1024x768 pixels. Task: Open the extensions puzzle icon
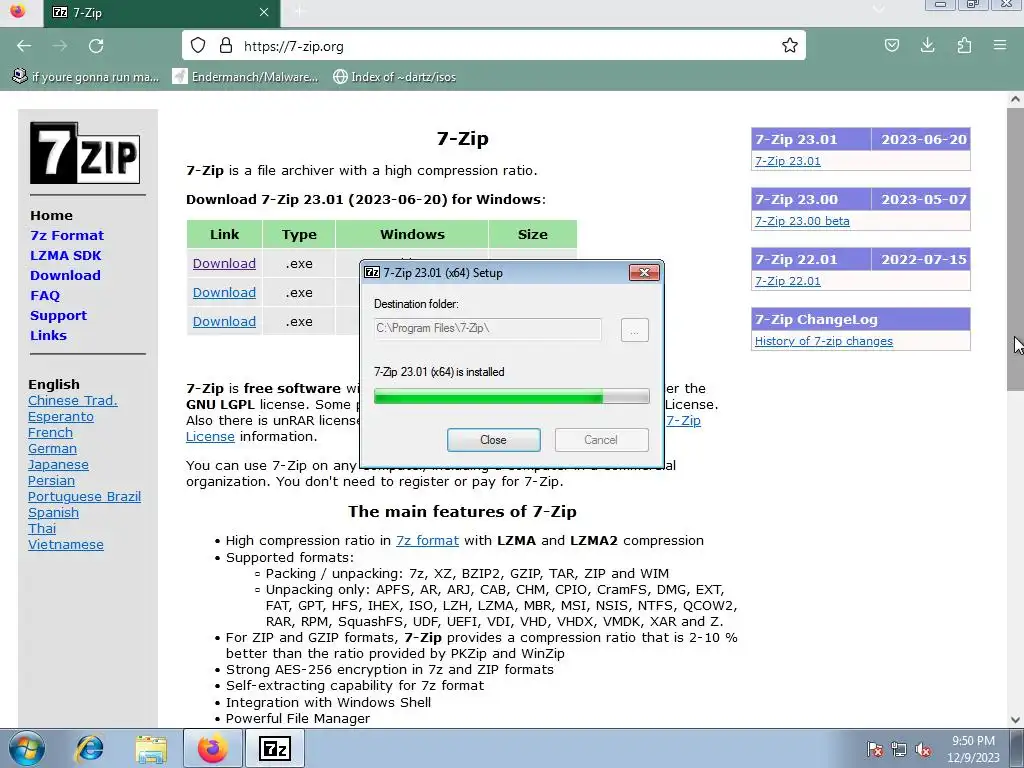coord(964,46)
